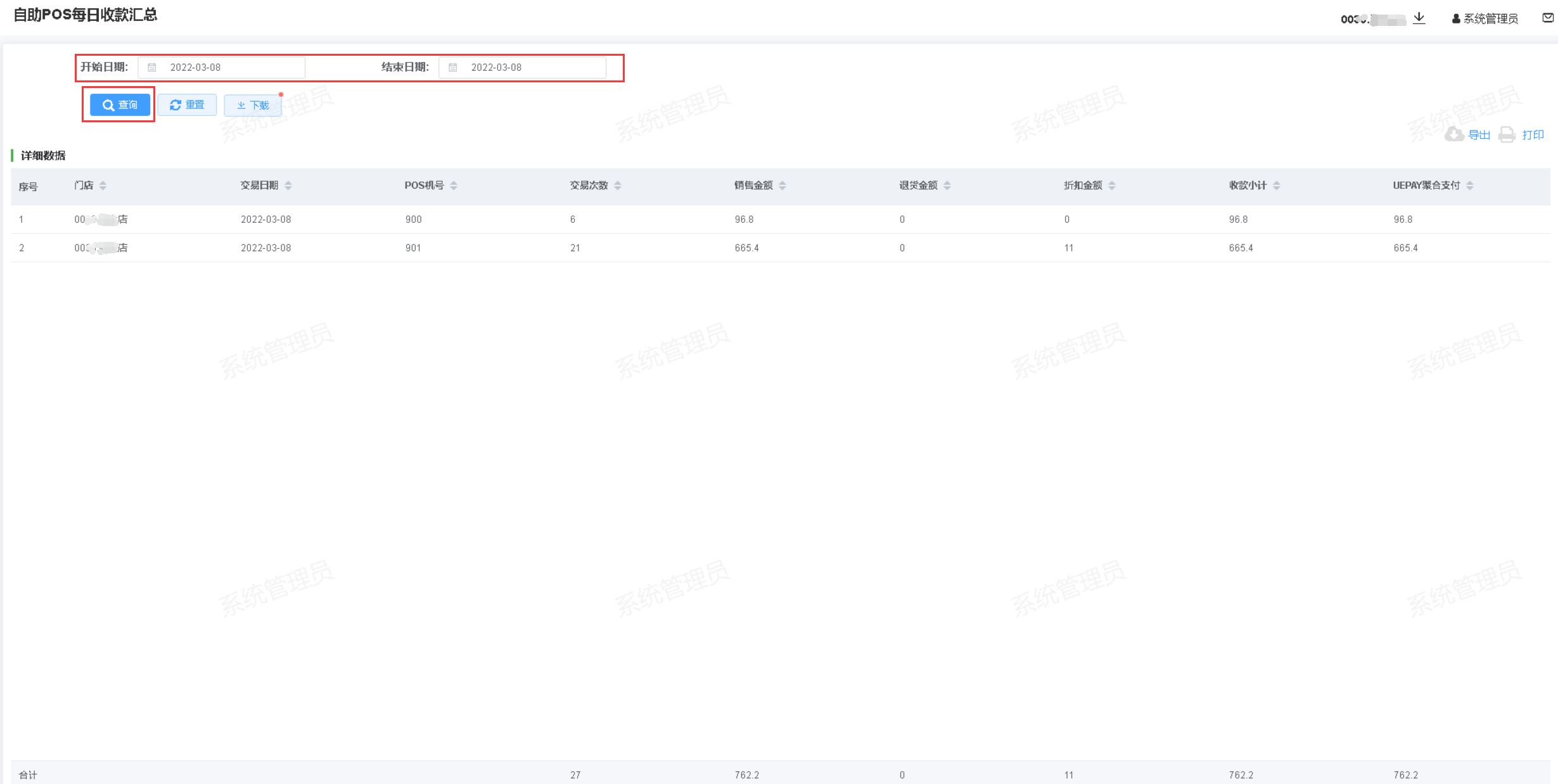Click the 导出 cloud export icon
This screenshot has height=784, width=1558.
click(1453, 134)
